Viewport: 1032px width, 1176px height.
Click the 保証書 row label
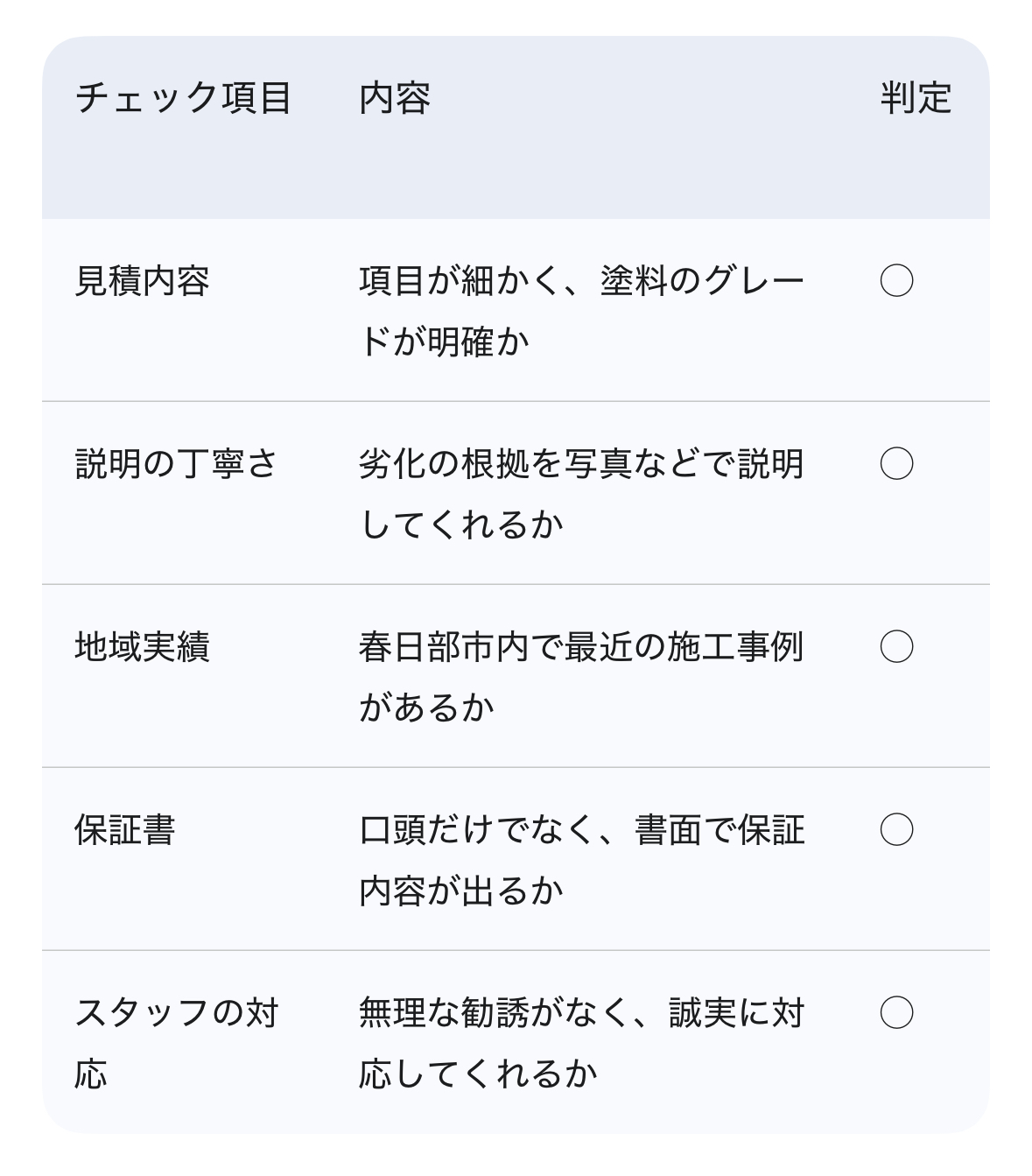[x=125, y=830]
